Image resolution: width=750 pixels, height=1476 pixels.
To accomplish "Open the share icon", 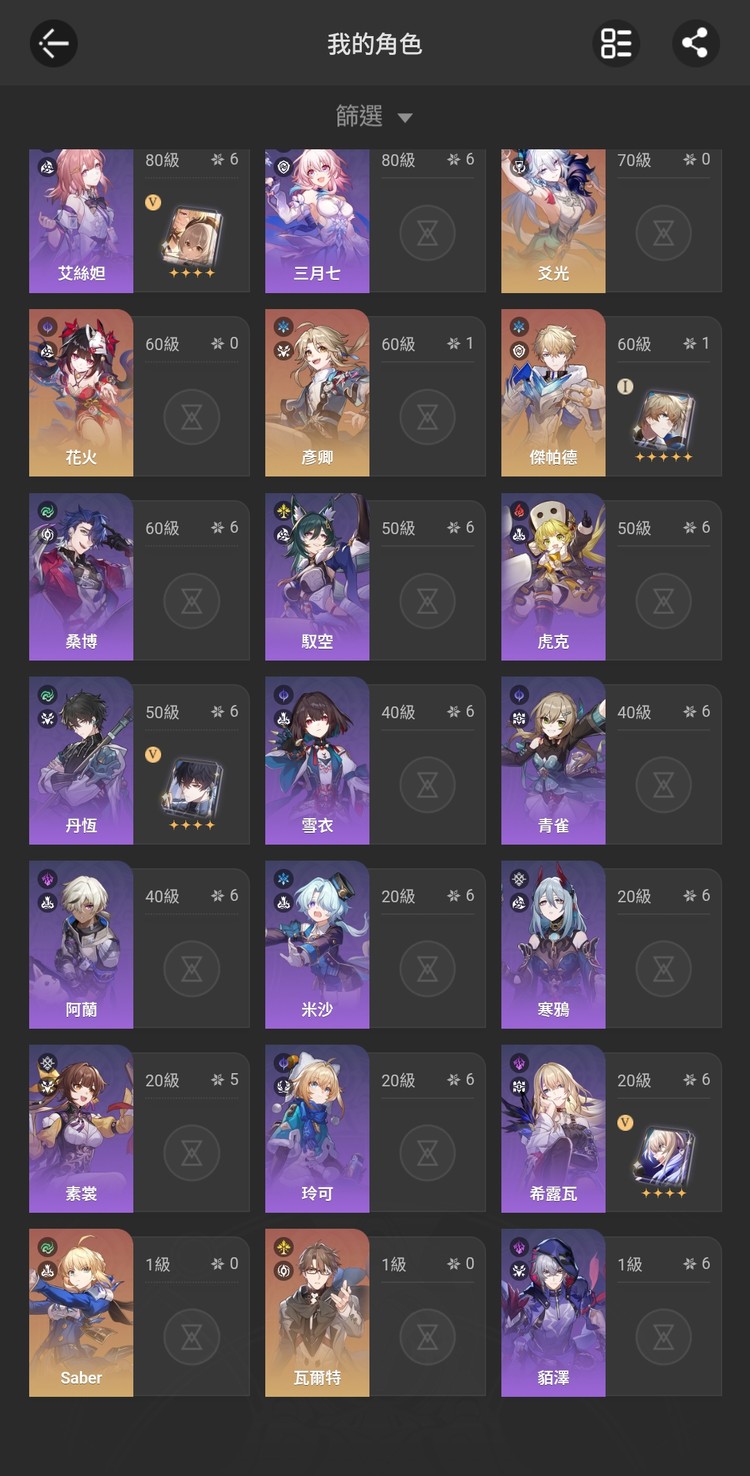I will click(695, 43).
